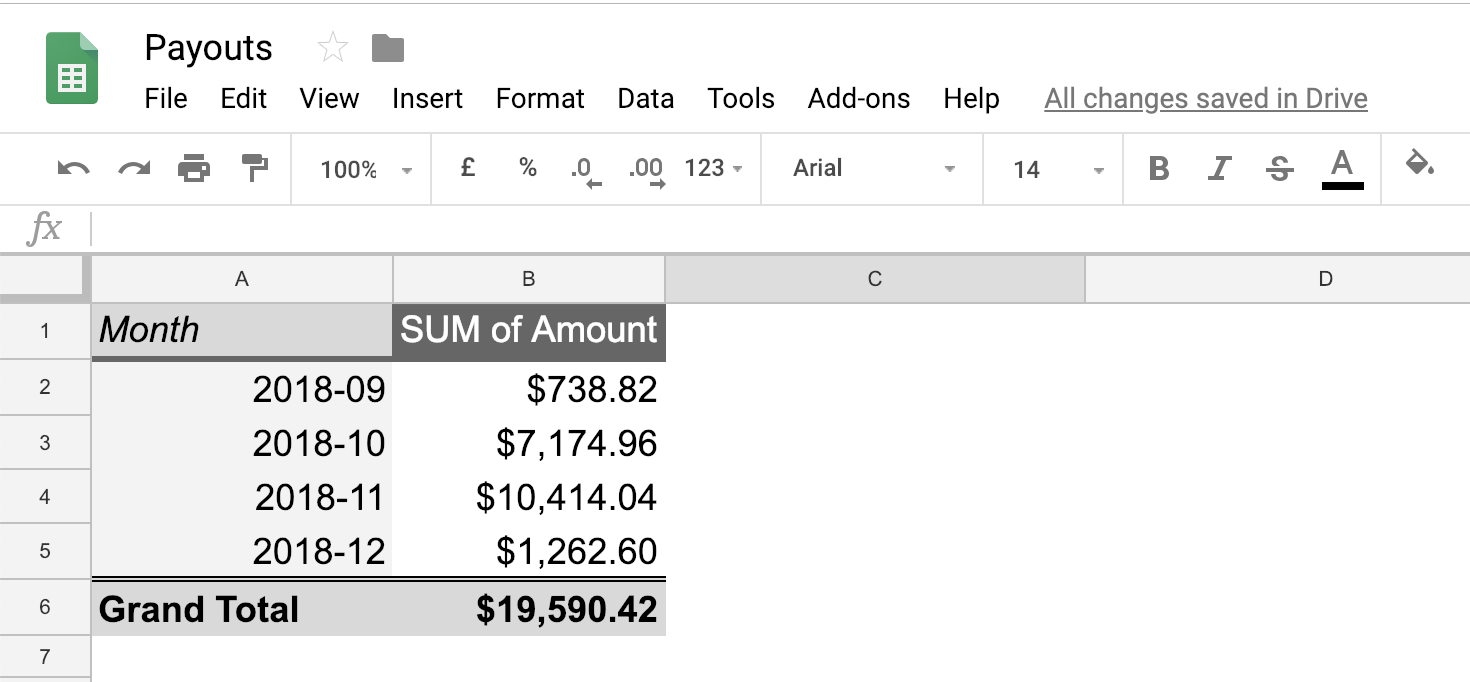
Task: Open the move to folder icon
Action: click(x=387, y=48)
